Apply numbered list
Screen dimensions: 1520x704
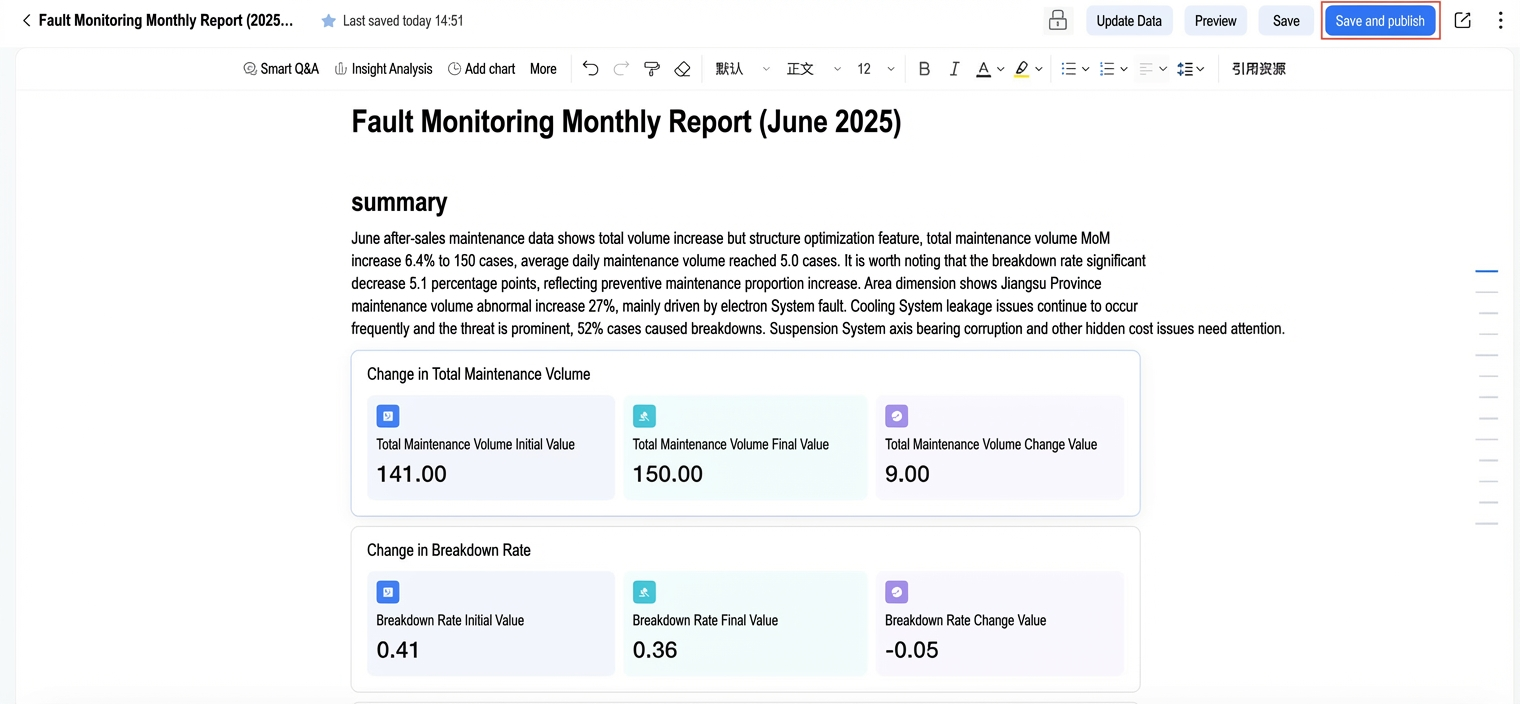pyautogui.click(x=1107, y=69)
